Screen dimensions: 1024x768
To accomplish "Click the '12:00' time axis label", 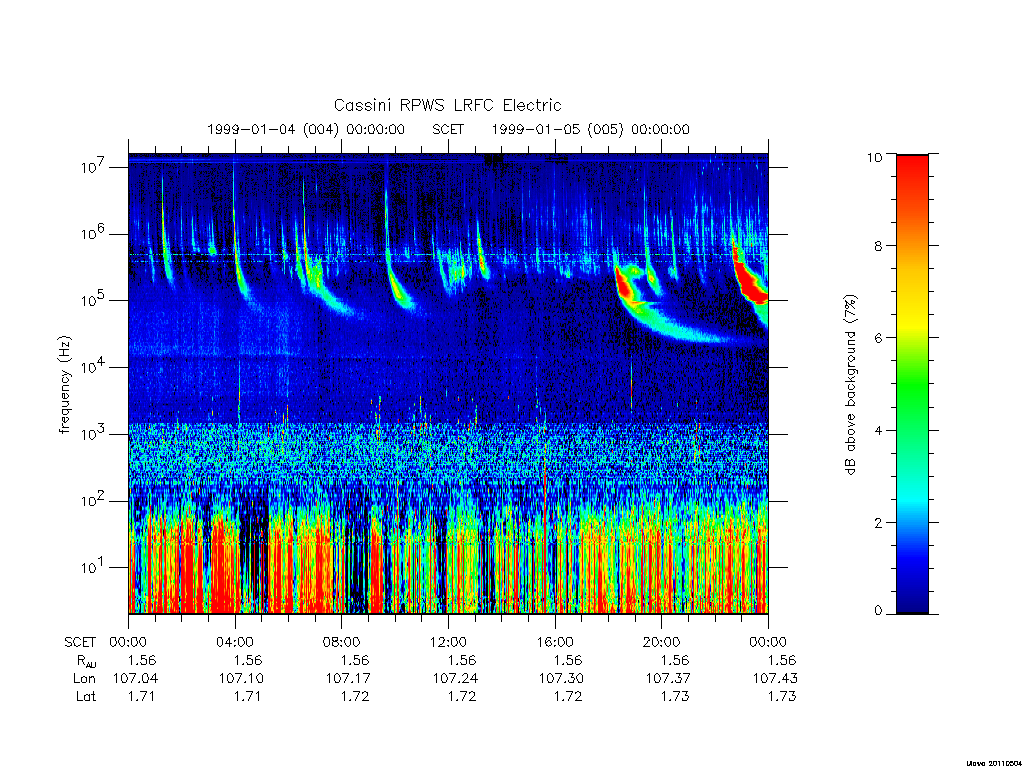I will 448,642.
